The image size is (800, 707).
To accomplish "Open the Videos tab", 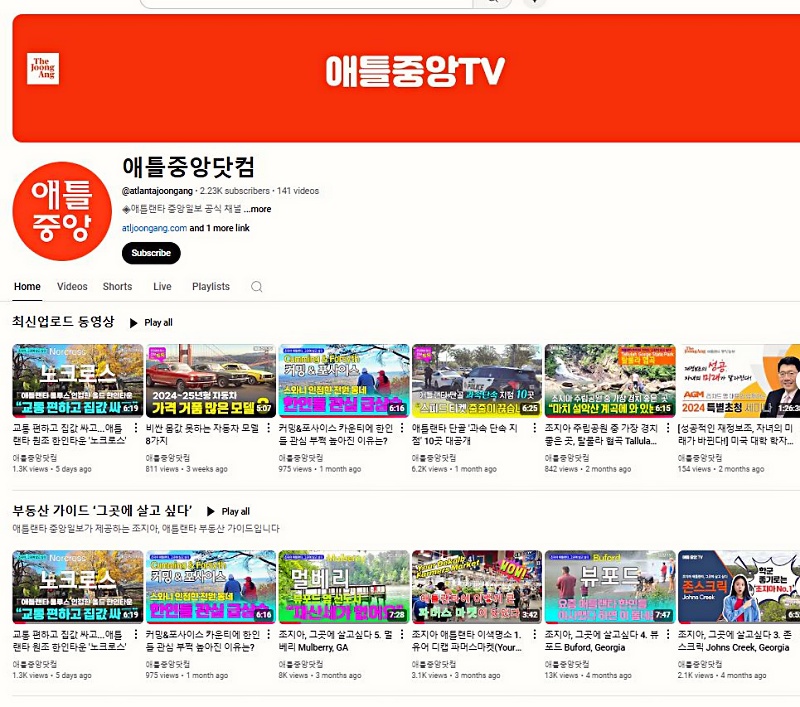I will click(x=72, y=287).
